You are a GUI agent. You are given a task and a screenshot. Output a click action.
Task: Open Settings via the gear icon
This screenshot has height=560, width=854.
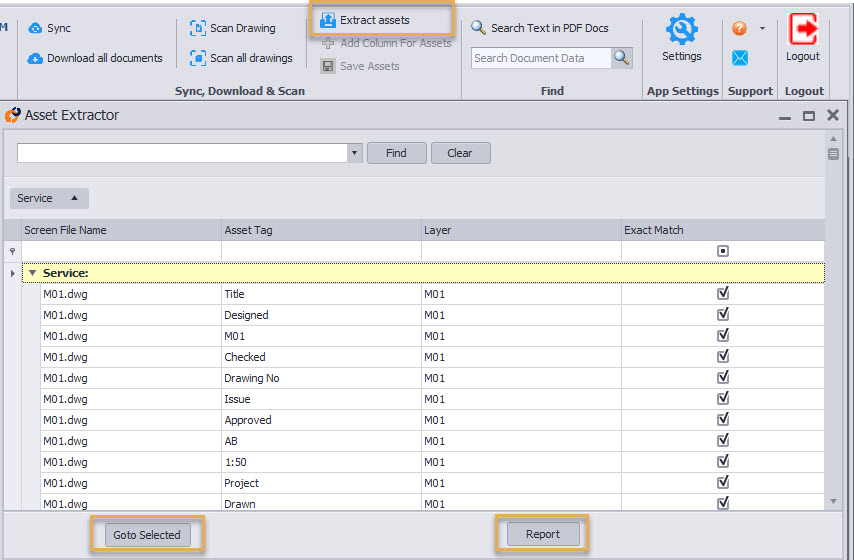point(681,29)
